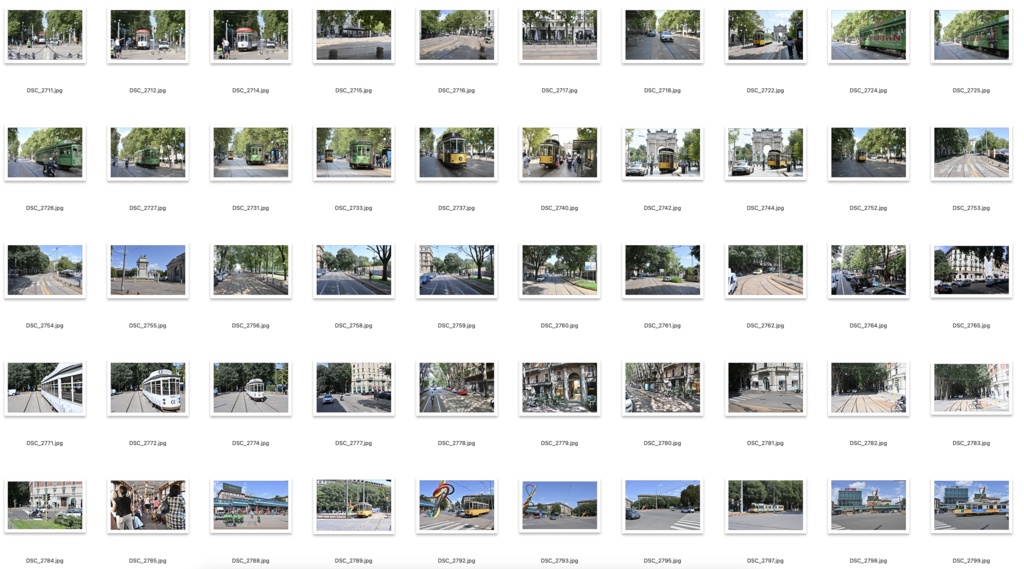
Task: Click the DSC_2774.jpg name label
Action: [251, 444]
